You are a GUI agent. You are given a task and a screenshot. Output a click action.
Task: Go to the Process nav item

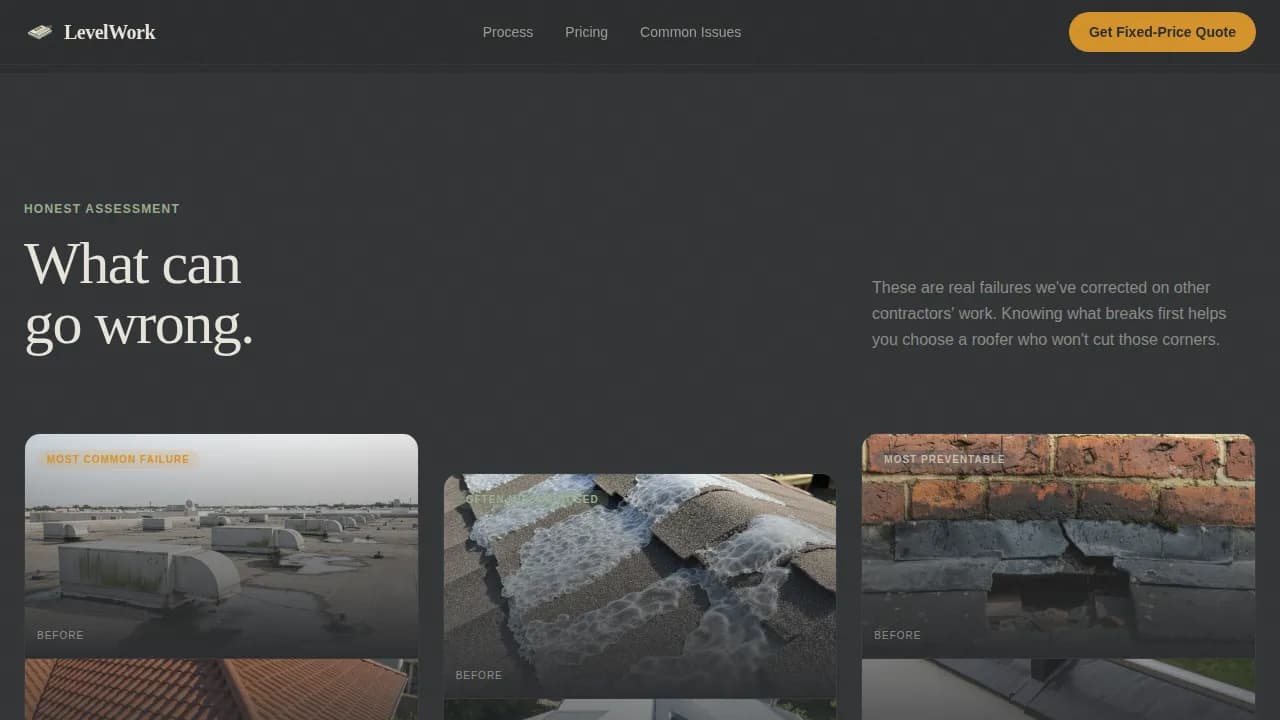508,32
